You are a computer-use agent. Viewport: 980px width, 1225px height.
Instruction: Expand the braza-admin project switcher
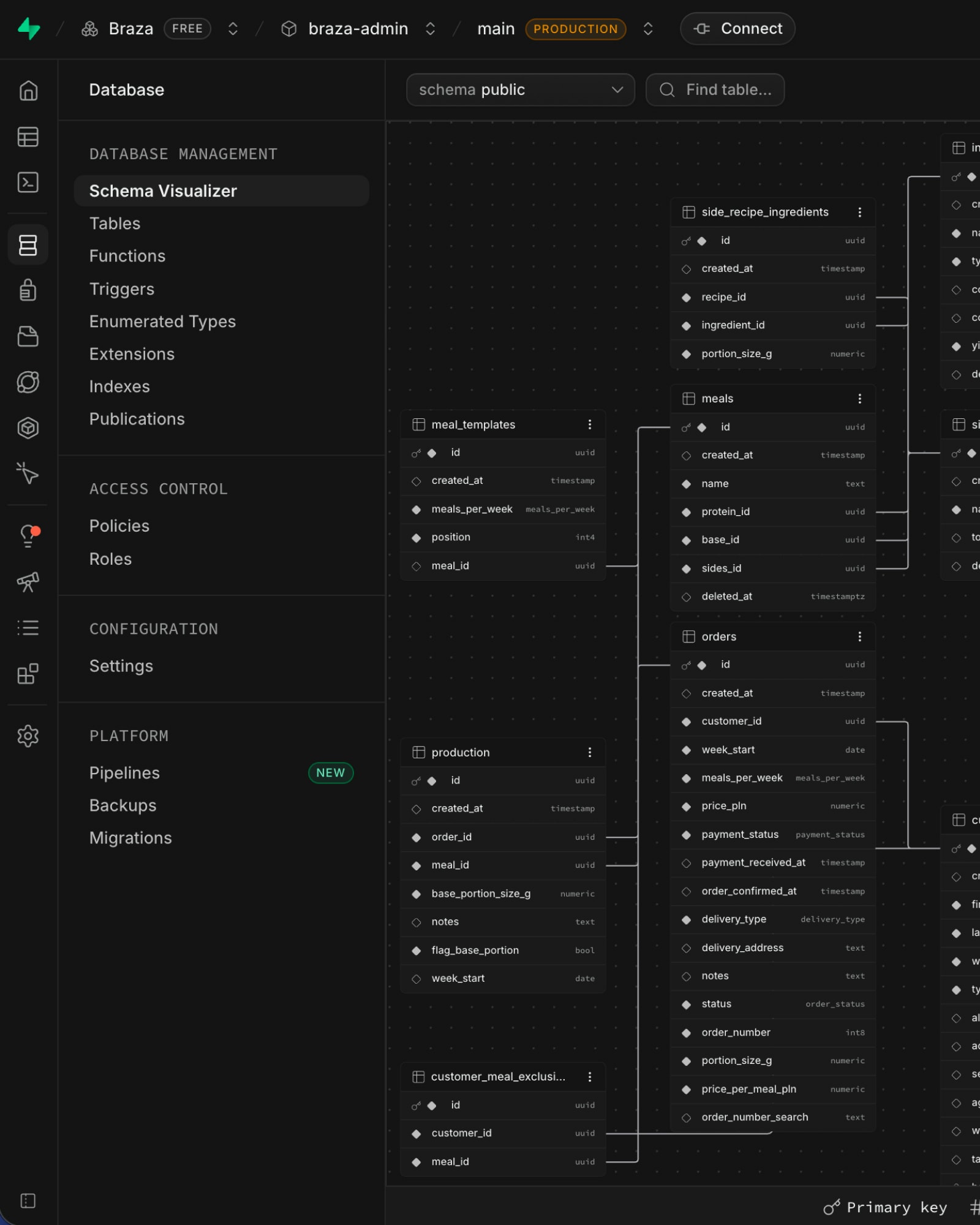tap(431, 29)
